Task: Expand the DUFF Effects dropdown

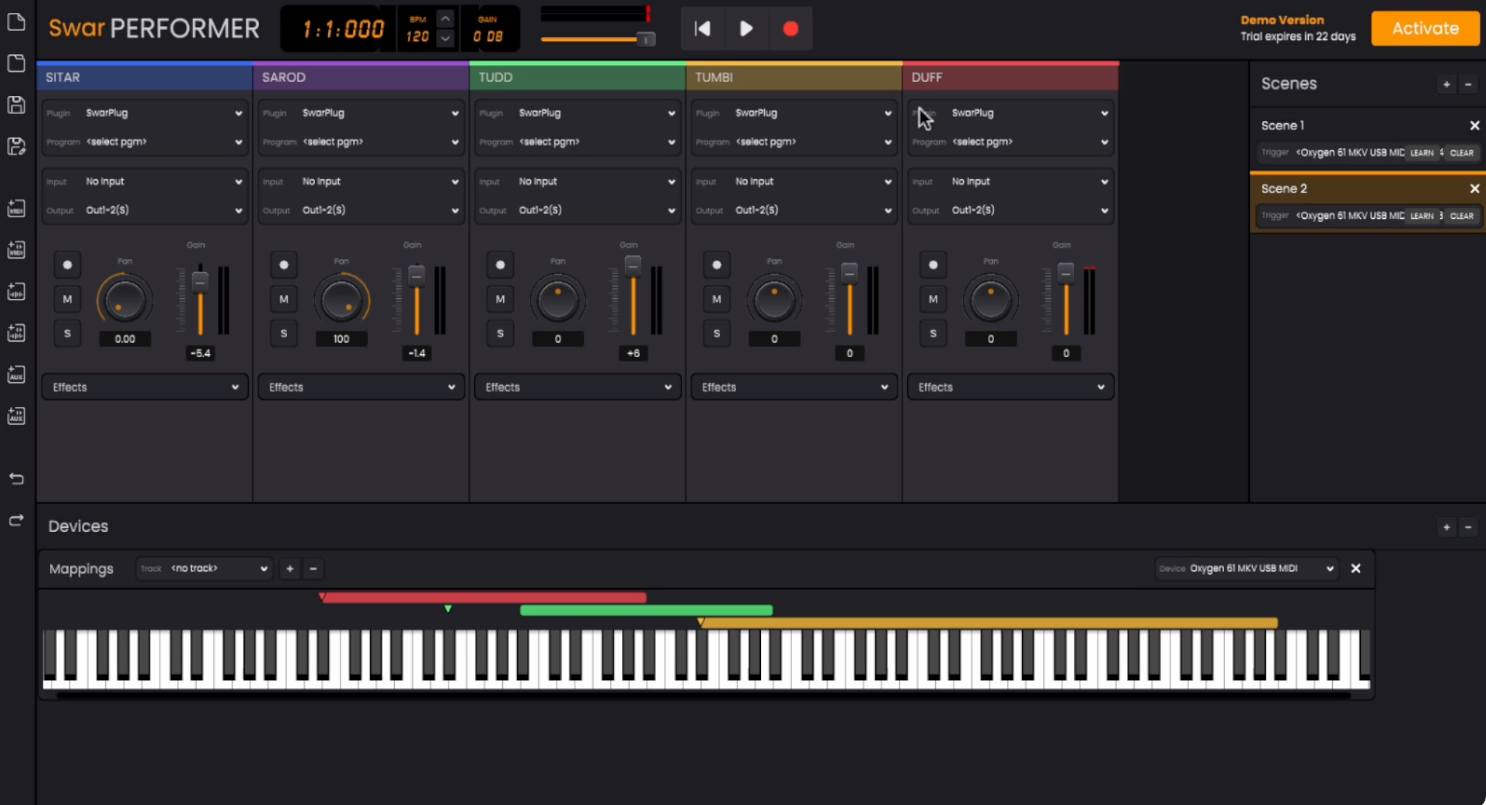Action: (x=1010, y=387)
